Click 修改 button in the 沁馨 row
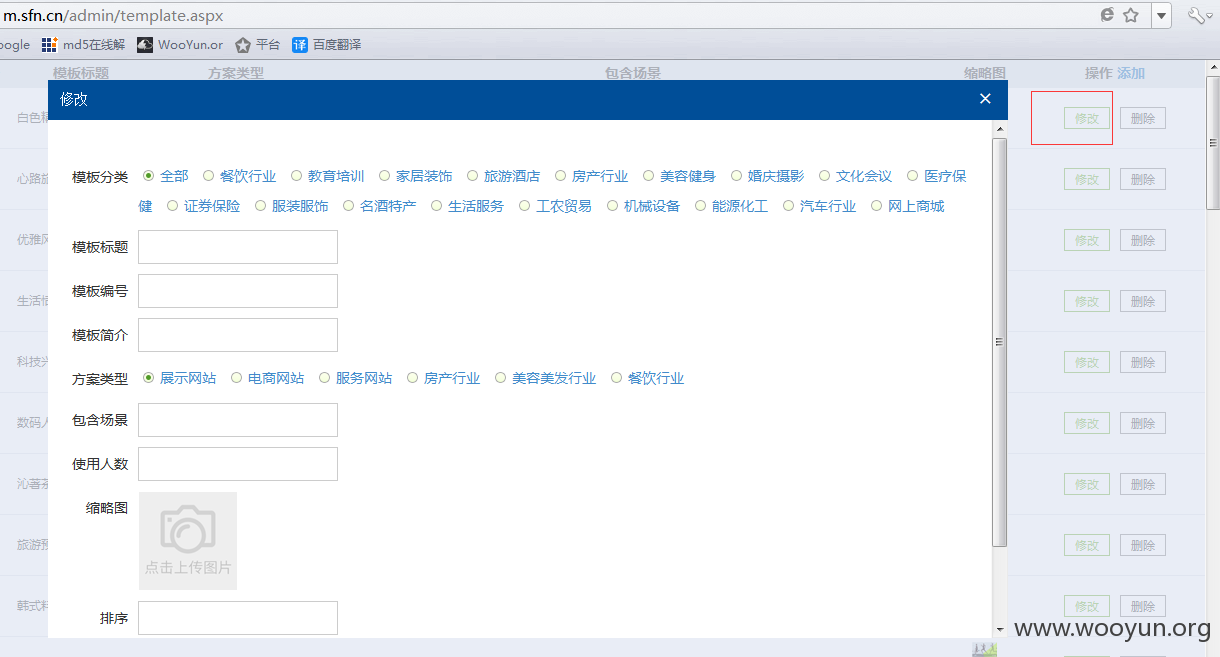The width and height of the screenshot is (1220, 657). (1087, 484)
